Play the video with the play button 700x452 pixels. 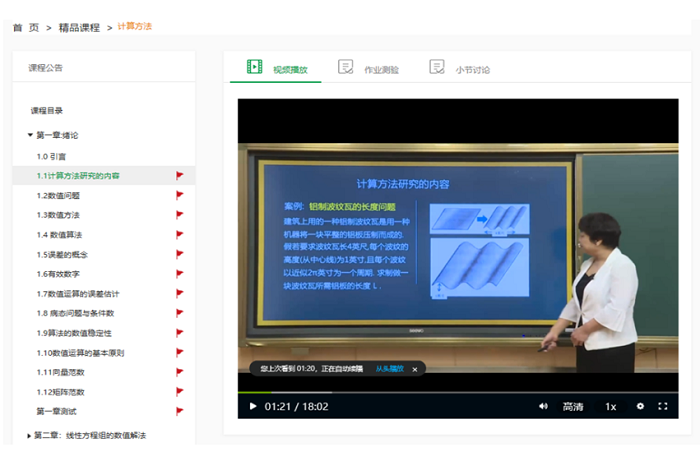(253, 407)
